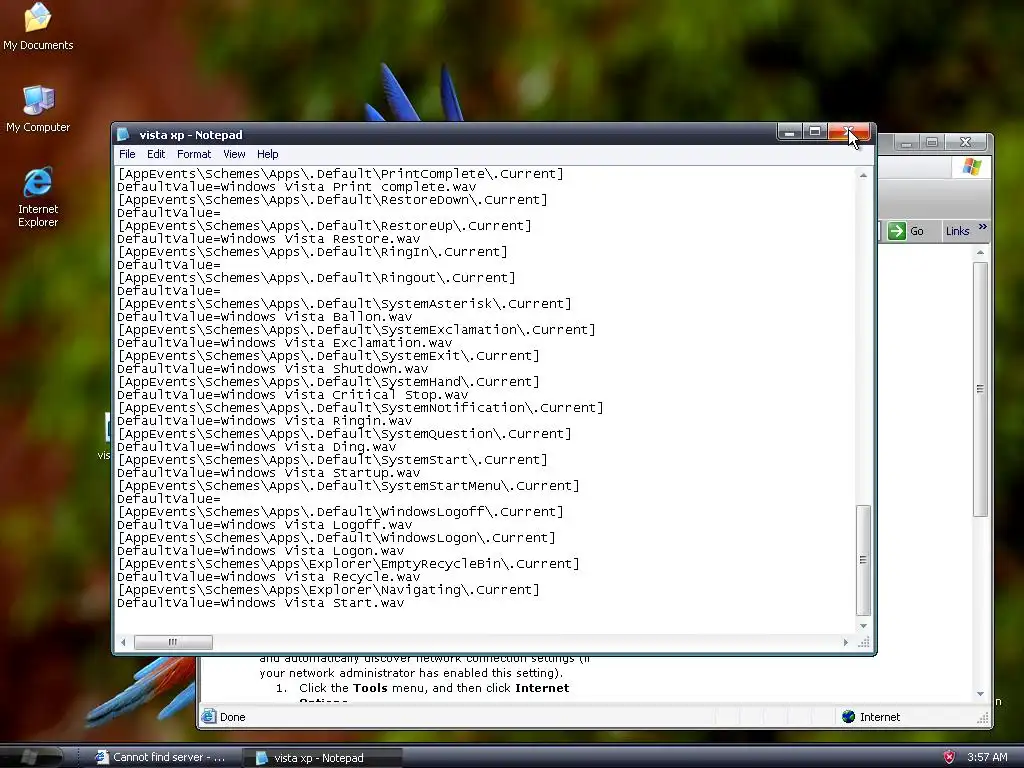Click the SystemNotification\.Current registry key line

point(360,408)
